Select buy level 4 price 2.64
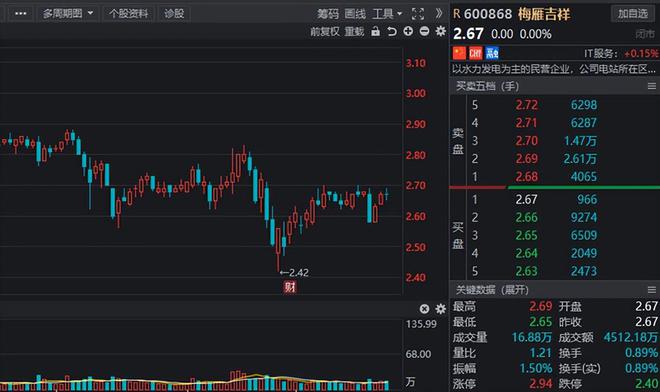Screen dimensions: 660x392 [527, 253]
